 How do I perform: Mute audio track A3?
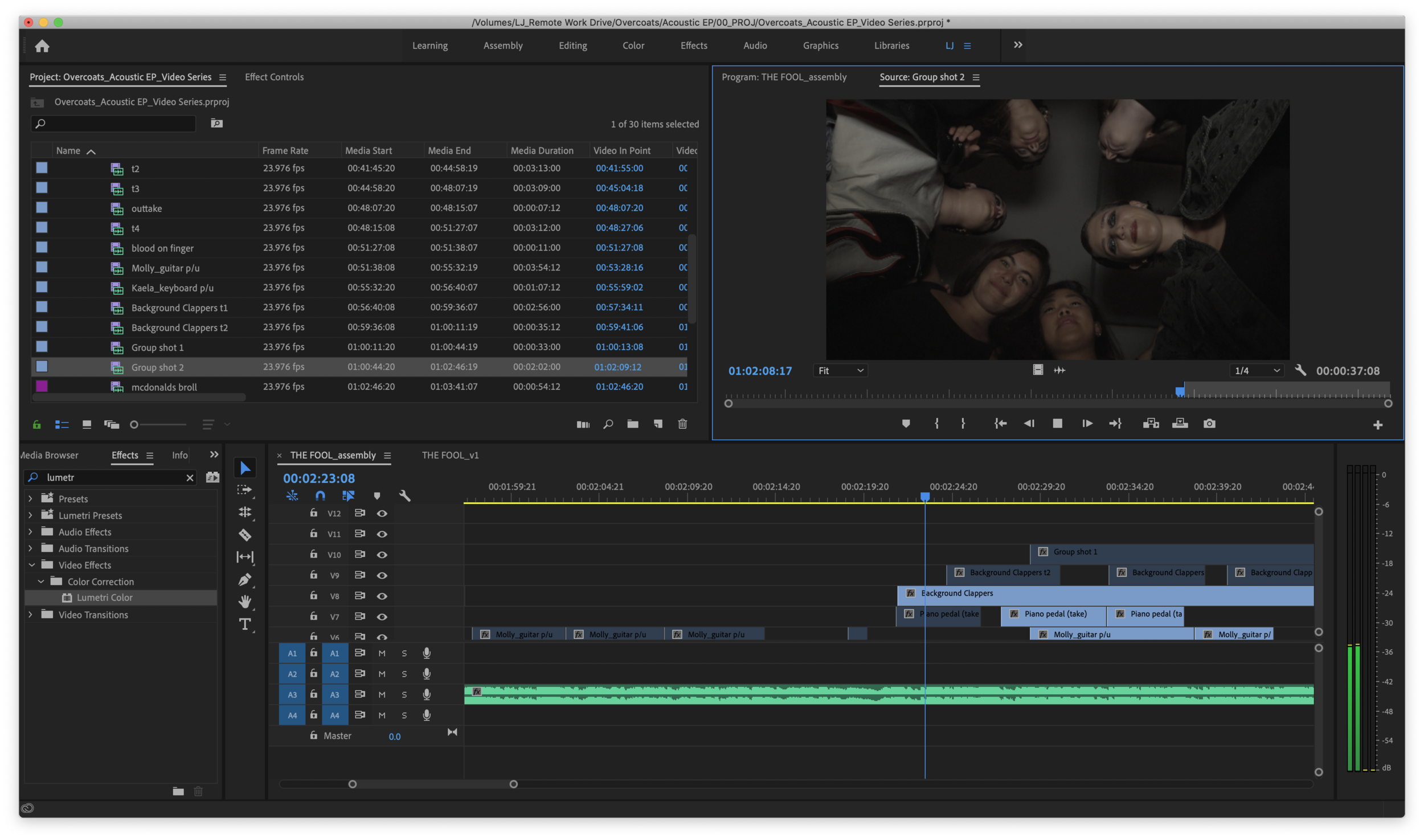point(382,695)
